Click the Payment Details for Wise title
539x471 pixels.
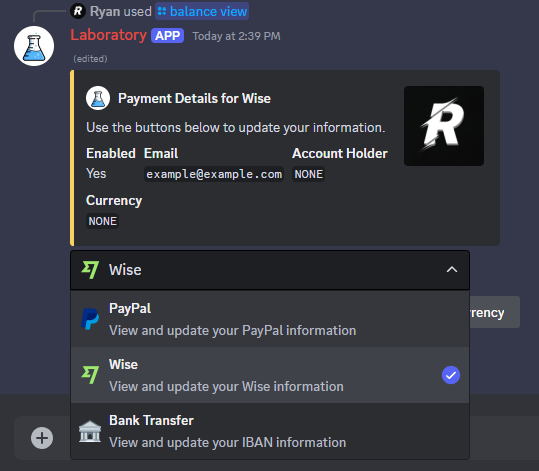pos(194,98)
